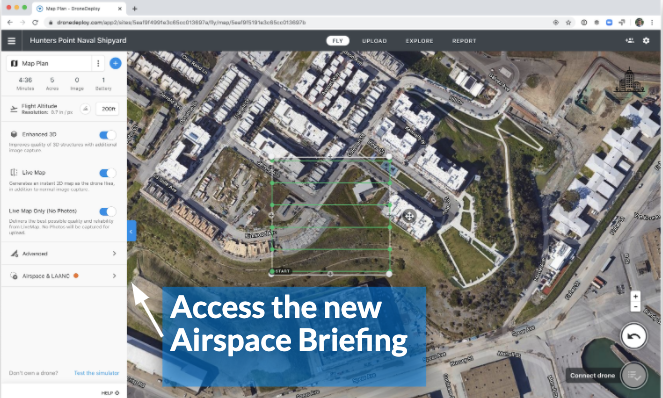Open the hamburger menu next to the site name
This screenshot has height=398, width=663.
pyautogui.click(x=11, y=41)
